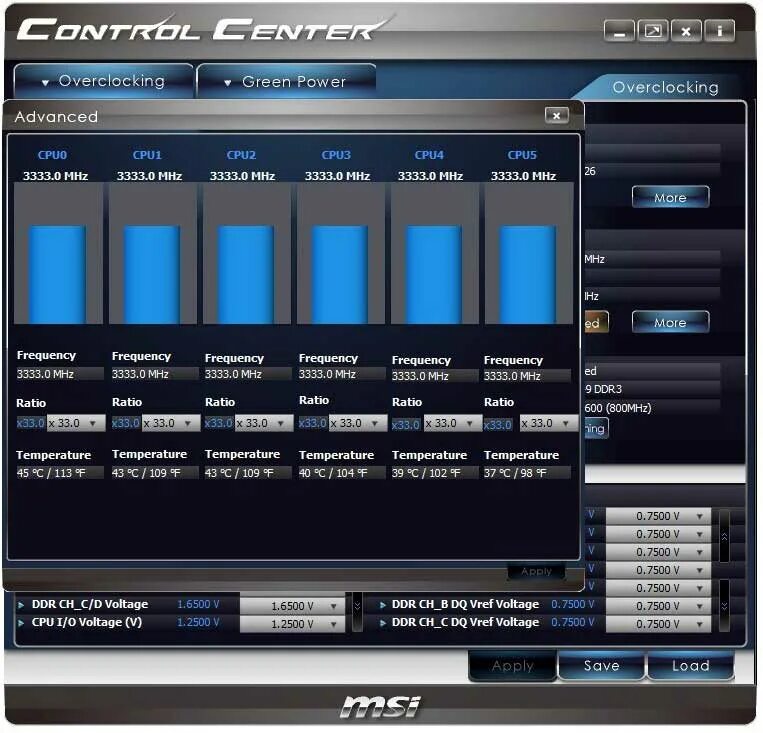Screen dimensions: 763x733
Task: Click the MSI logo at the bottom
Action: [381, 707]
